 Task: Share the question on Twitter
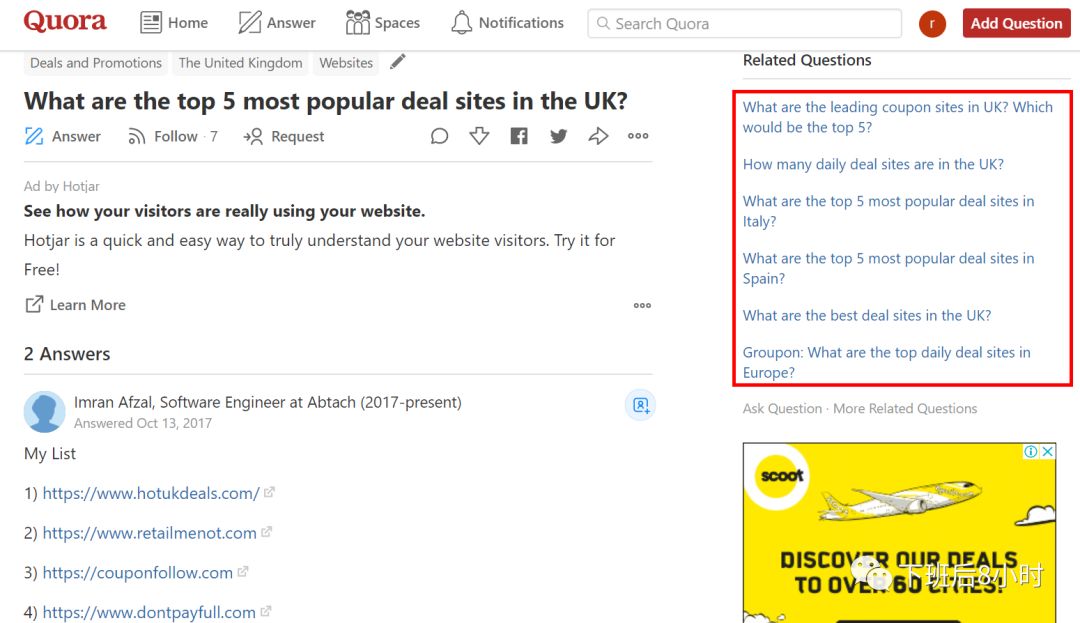pos(558,136)
